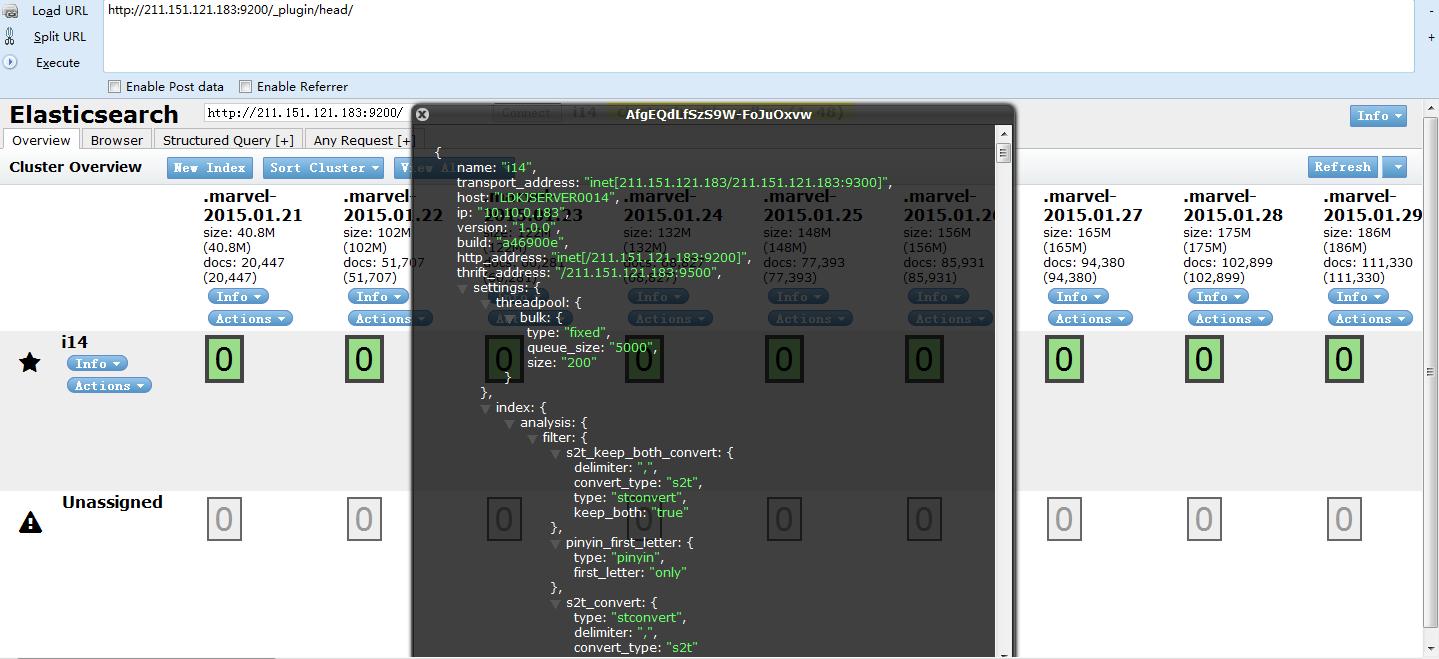1439x659 pixels.
Task: Click the New Index button
Action: pyautogui.click(x=210, y=168)
